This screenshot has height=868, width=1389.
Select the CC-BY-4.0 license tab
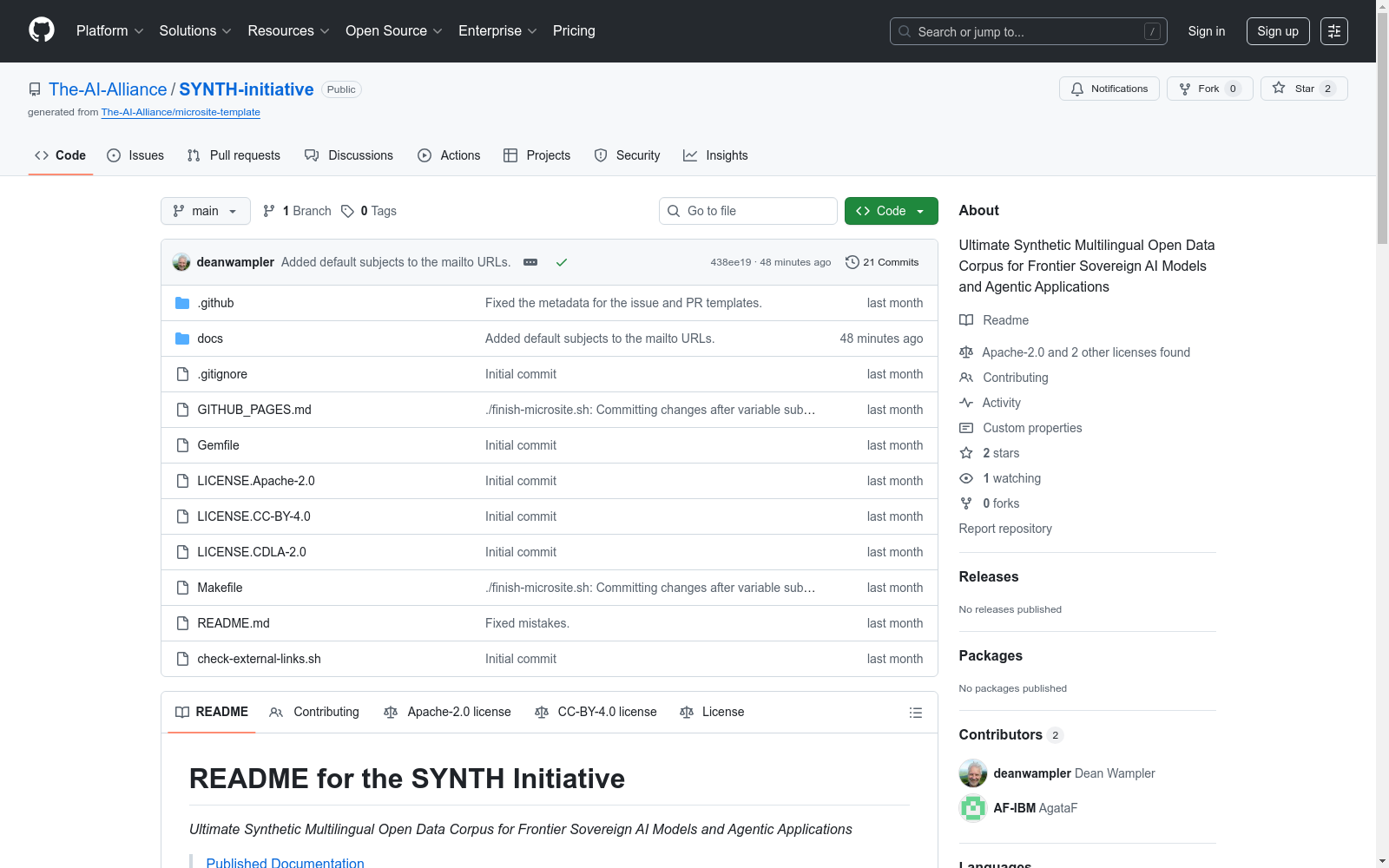coord(596,712)
